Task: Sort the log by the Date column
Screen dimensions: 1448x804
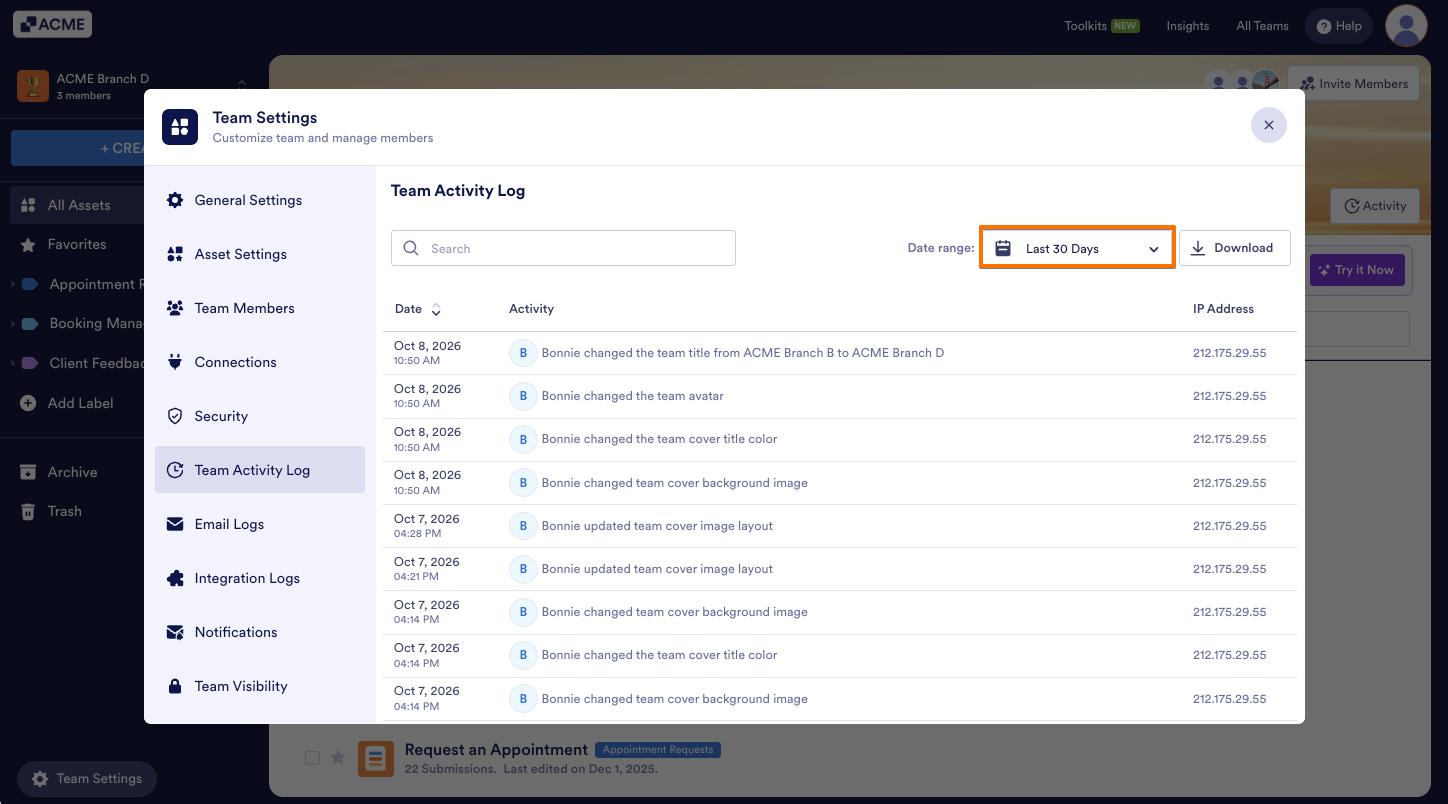Action: coord(417,309)
